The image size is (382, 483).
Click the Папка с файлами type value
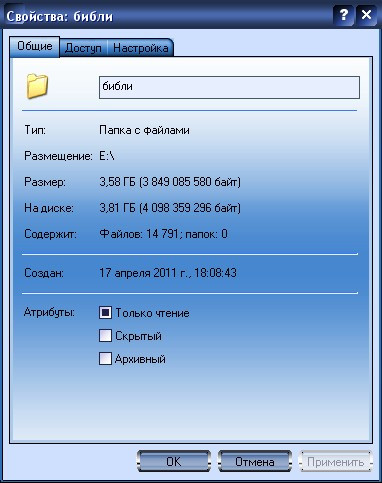point(144,130)
